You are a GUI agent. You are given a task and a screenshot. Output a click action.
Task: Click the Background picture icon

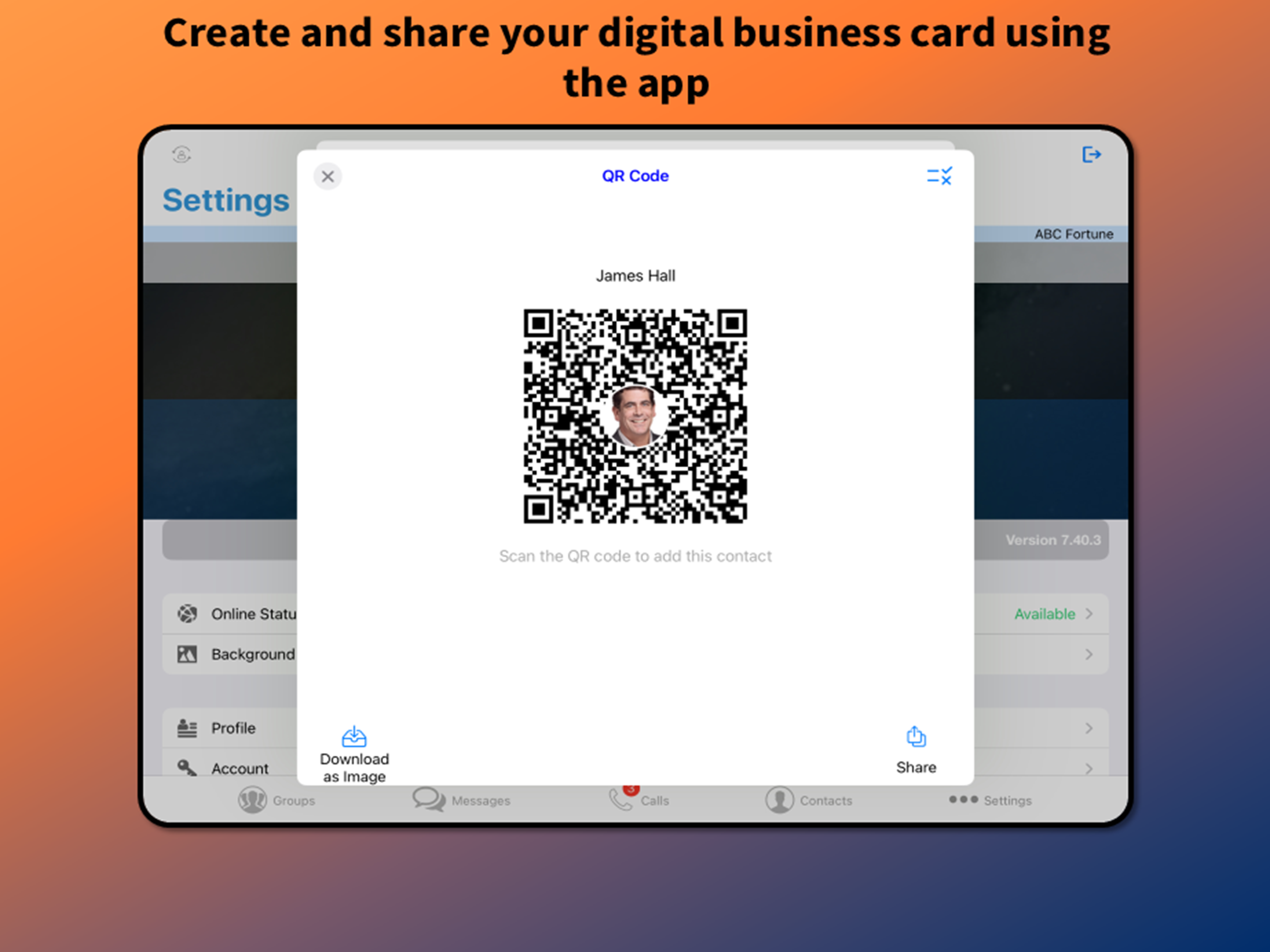pyautogui.click(x=187, y=654)
